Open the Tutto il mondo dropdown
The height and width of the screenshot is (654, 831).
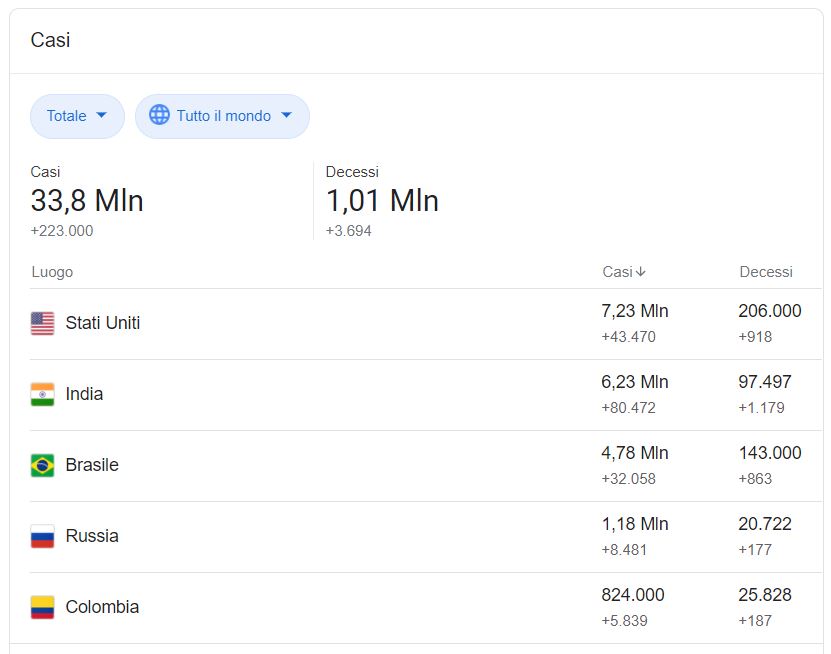223,116
